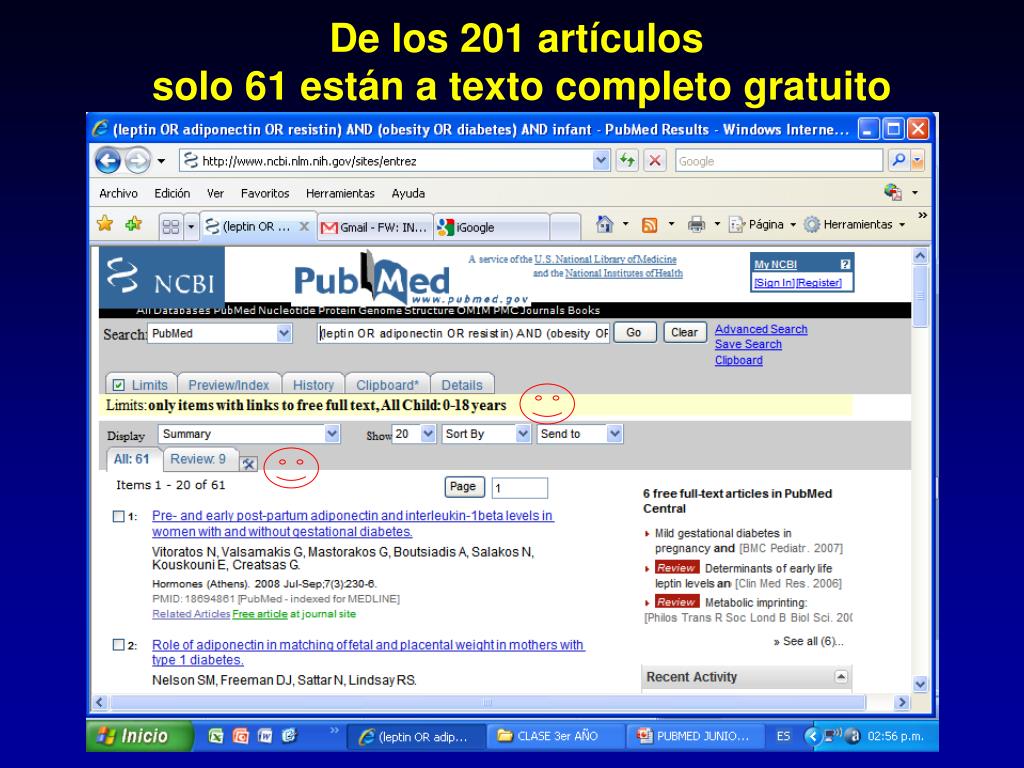Viewport: 1024px width, 768px height.
Task: Click the page number input field
Action: pyautogui.click(x=519, y=488)
